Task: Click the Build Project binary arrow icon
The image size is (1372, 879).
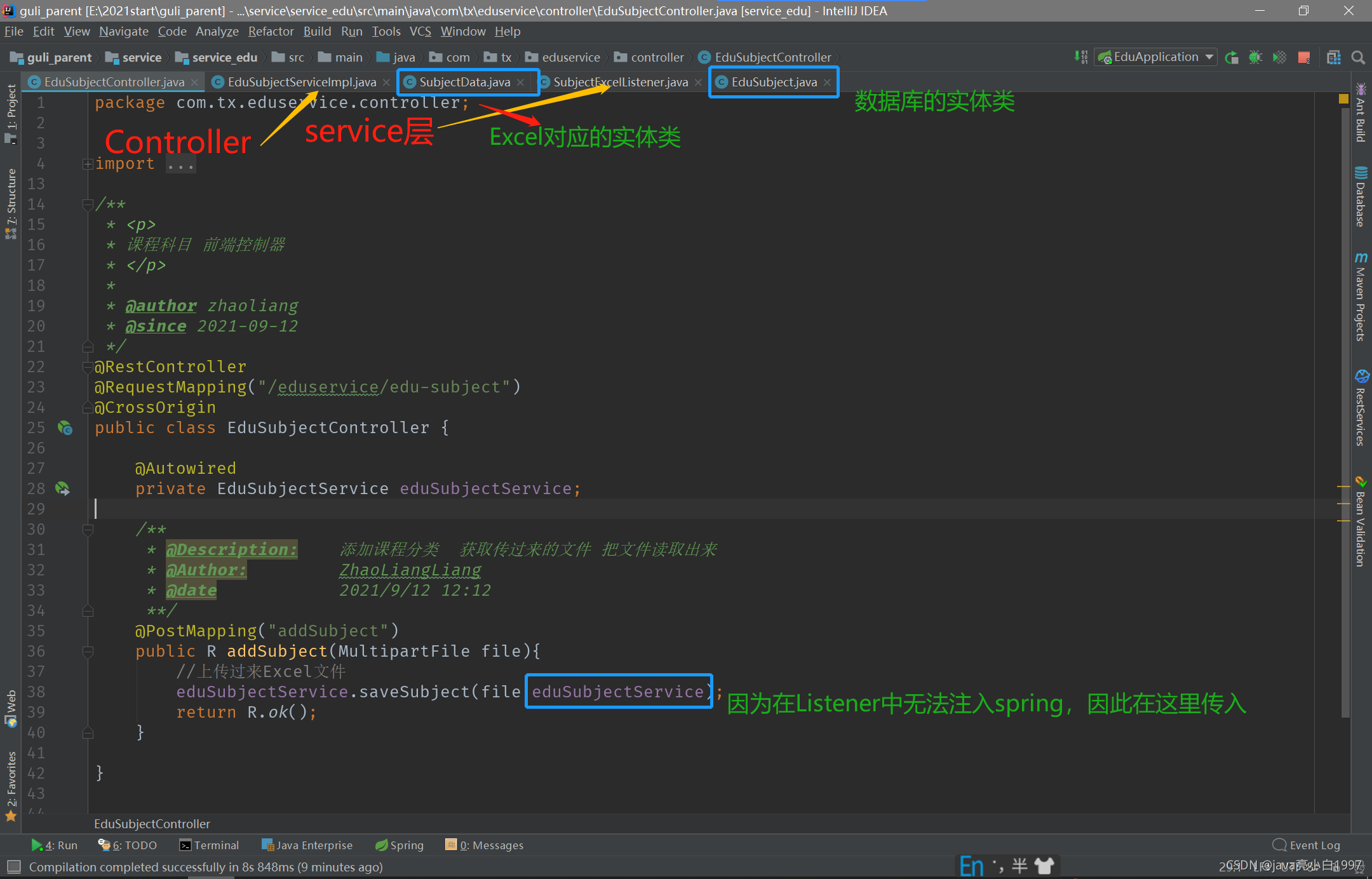Action: click(x=1080, y=57)
